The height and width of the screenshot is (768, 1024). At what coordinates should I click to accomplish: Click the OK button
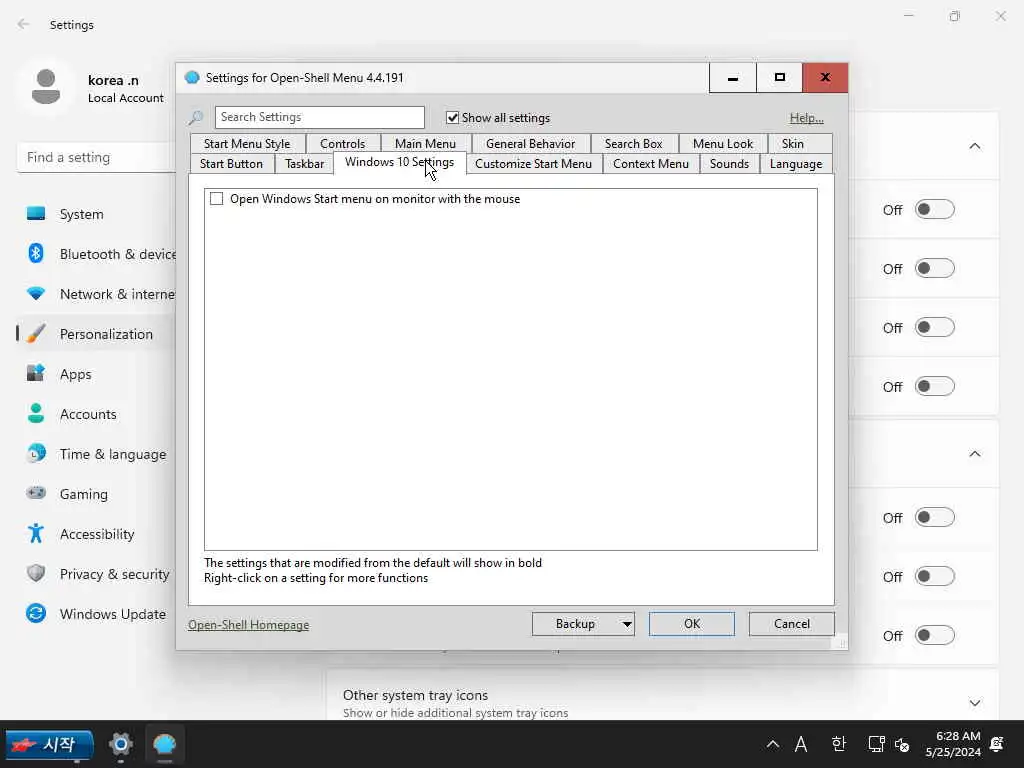point(692,624)
